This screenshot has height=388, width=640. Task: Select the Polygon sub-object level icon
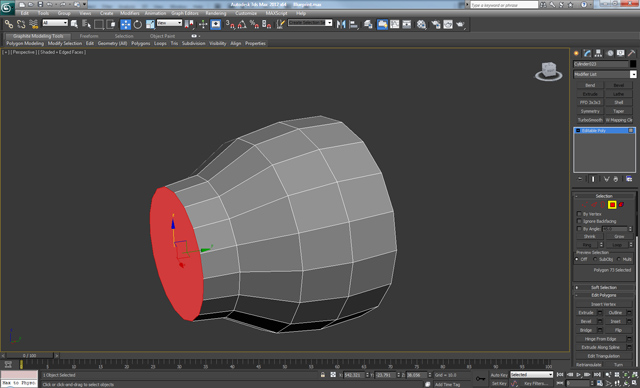coord(612,205)
